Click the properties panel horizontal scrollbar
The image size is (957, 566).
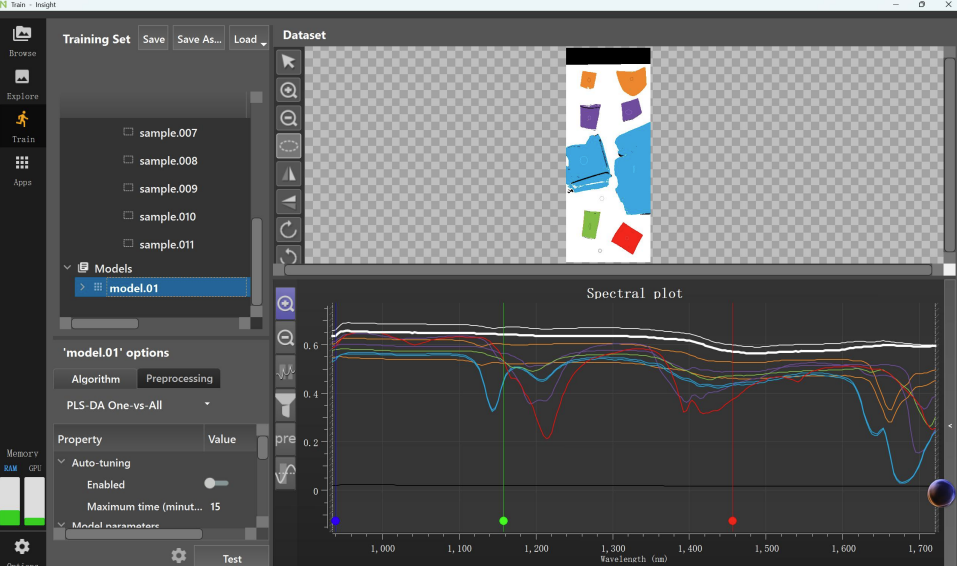tap(134, 534)
